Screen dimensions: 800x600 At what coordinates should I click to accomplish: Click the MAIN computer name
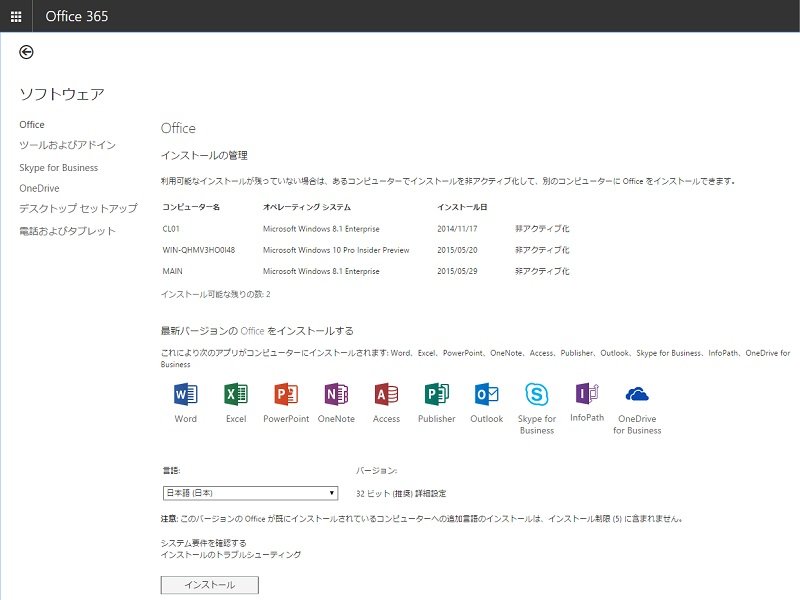[x=172, y=271]
